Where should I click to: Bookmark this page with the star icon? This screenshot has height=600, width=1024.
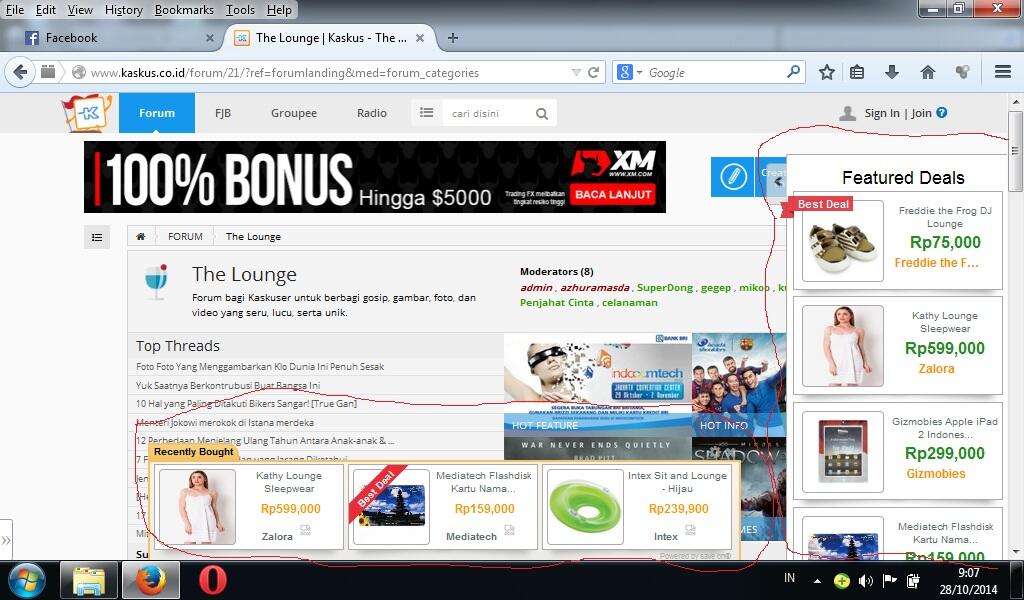tap(827, 72)
